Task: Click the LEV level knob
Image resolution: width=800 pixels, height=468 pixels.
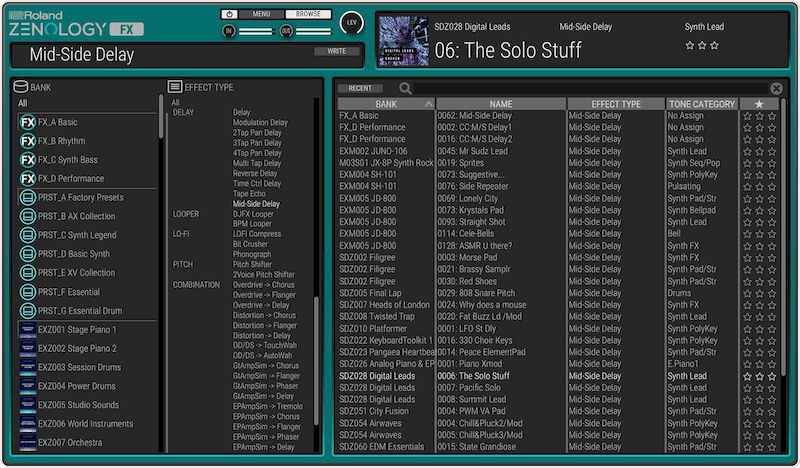Action: coord(352,23)
